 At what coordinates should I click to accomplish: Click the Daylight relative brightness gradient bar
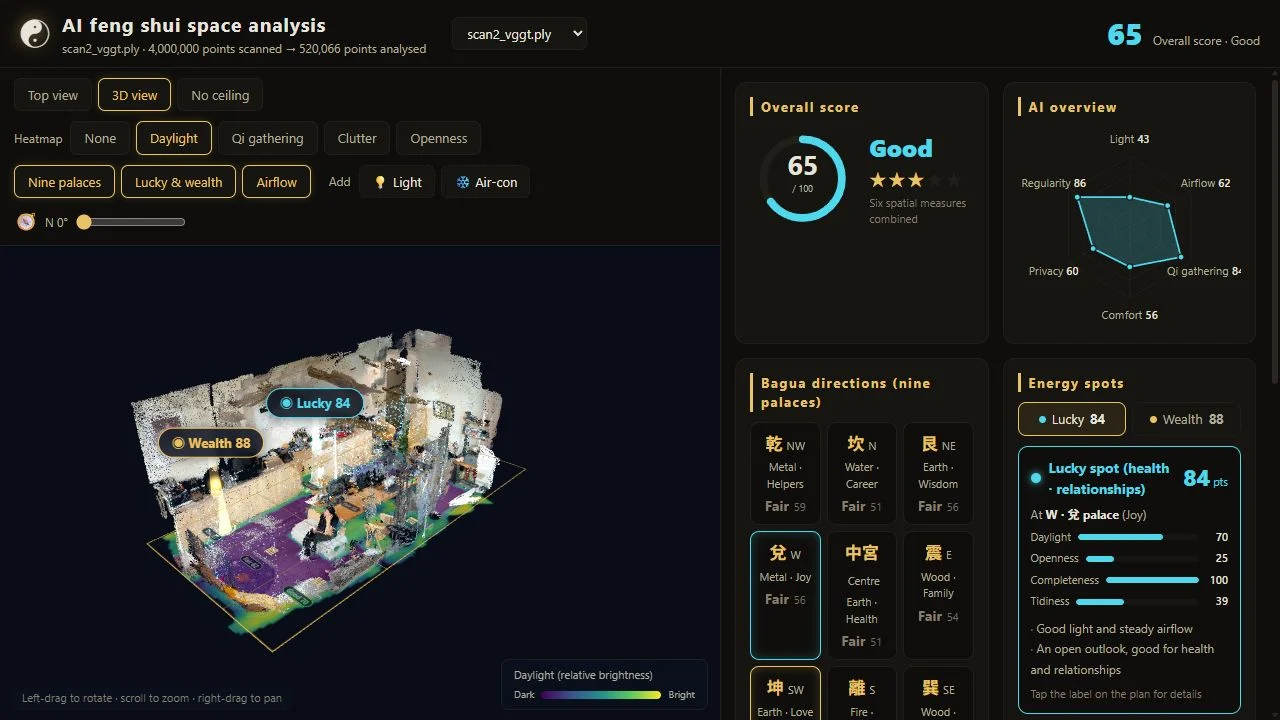601,695
